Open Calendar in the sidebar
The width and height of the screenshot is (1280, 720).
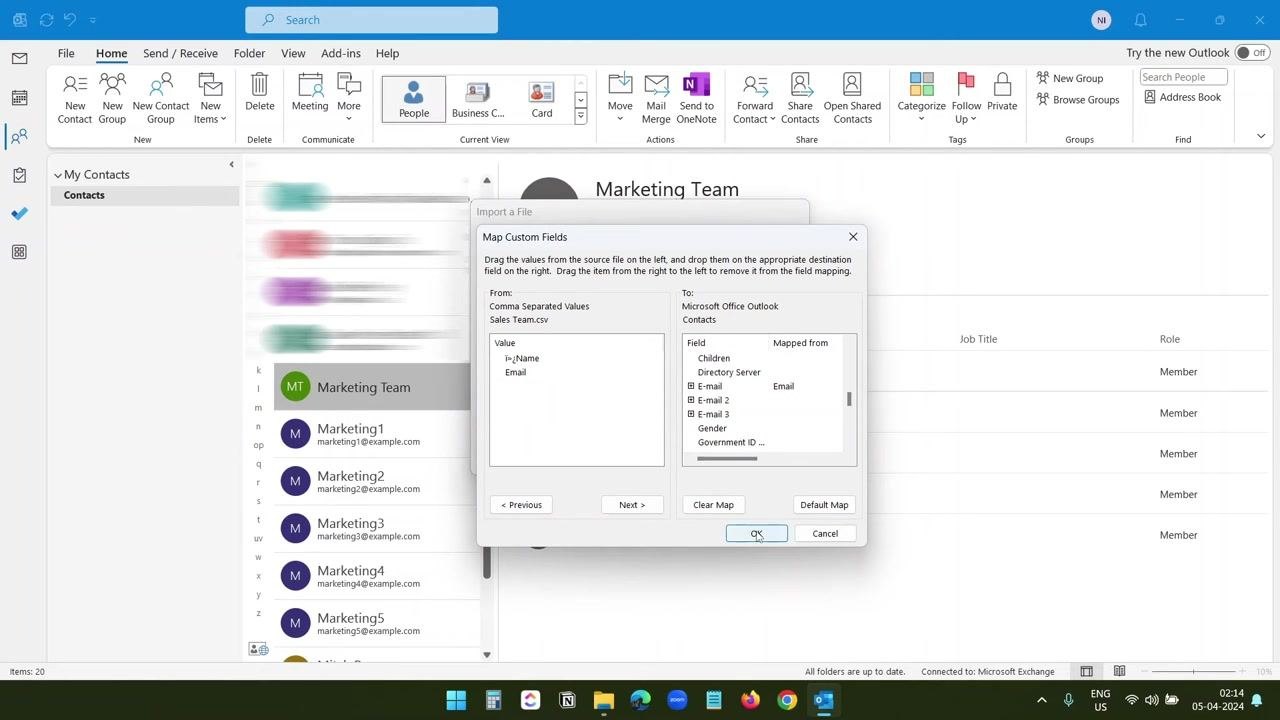[x=19, y=98]
